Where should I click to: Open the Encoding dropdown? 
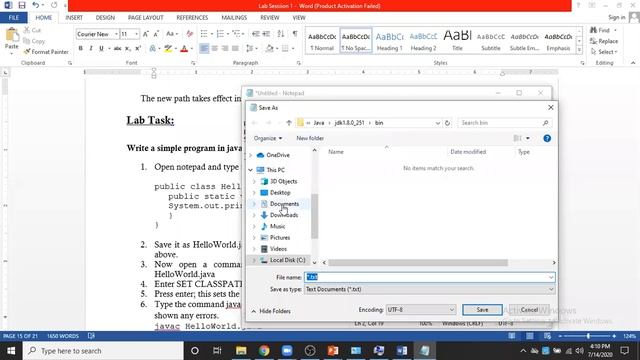click(x=452, y=310)
